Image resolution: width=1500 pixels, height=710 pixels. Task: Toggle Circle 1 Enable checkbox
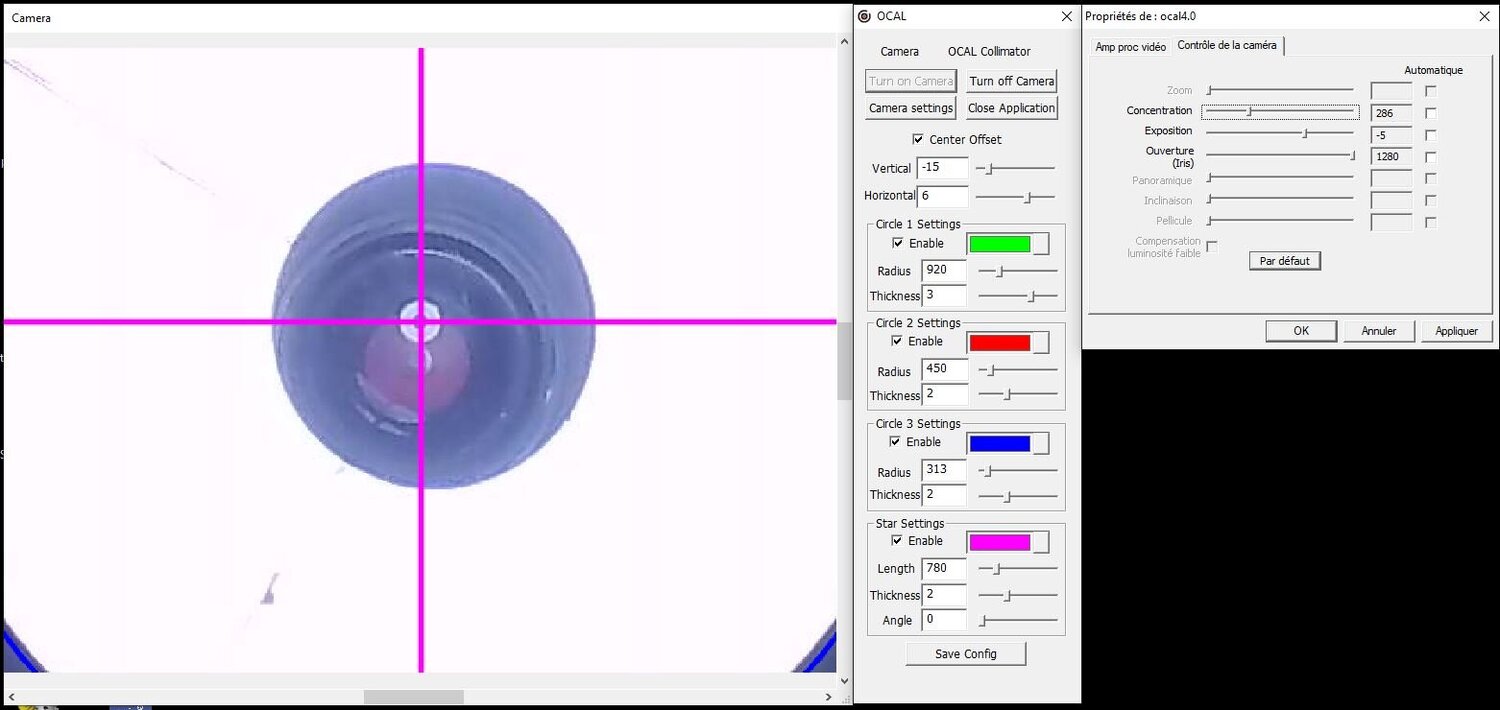[x=897, y=243]
